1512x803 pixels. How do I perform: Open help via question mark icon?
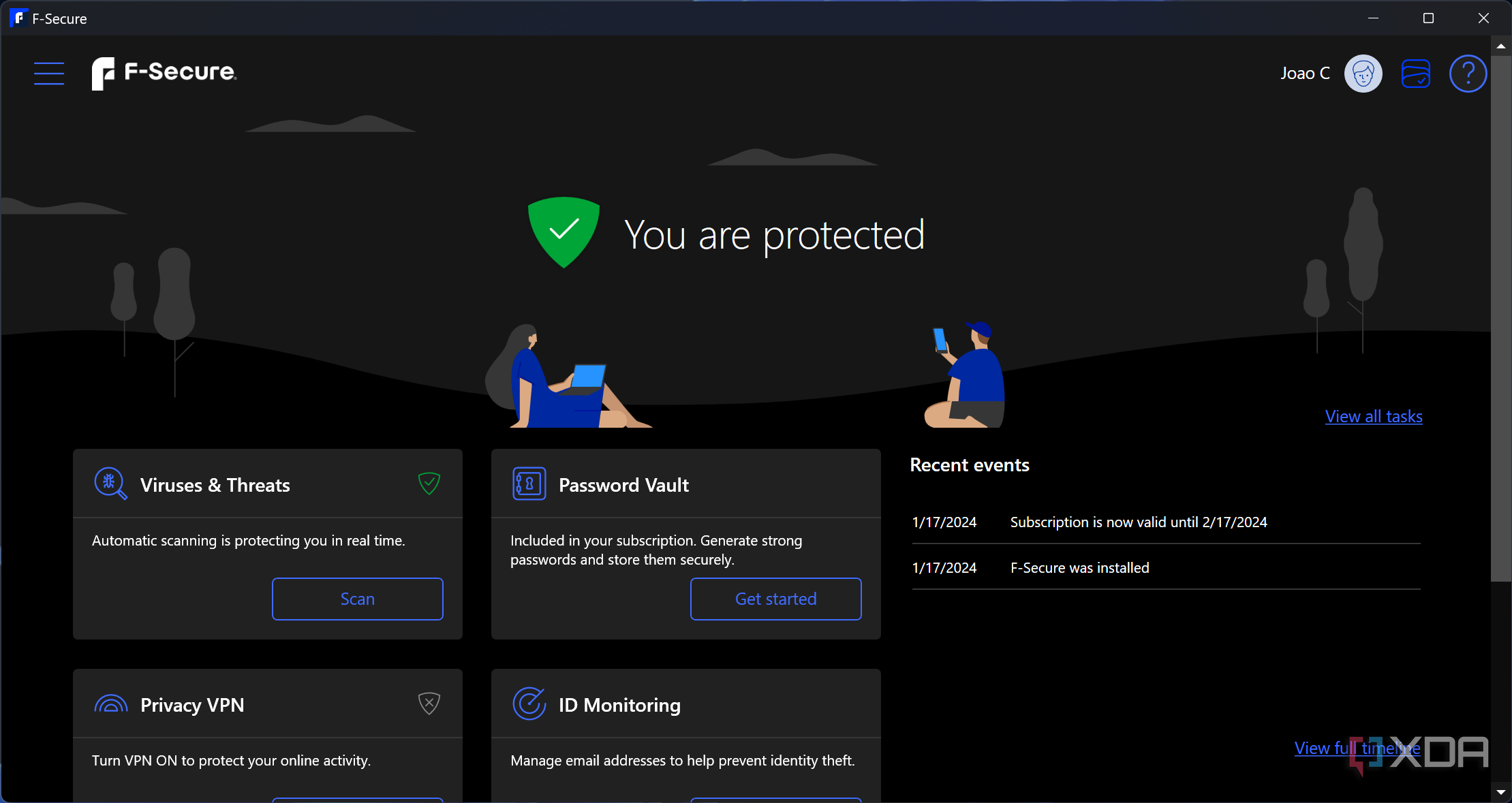tap(1468, 74)
